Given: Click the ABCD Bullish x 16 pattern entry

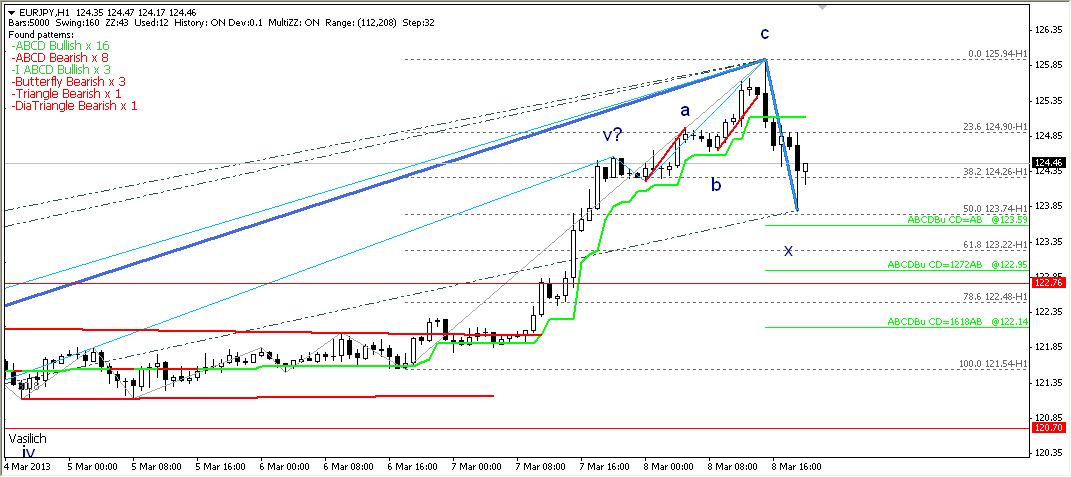Looking at the screenshot, I should (x=60, y=46).
